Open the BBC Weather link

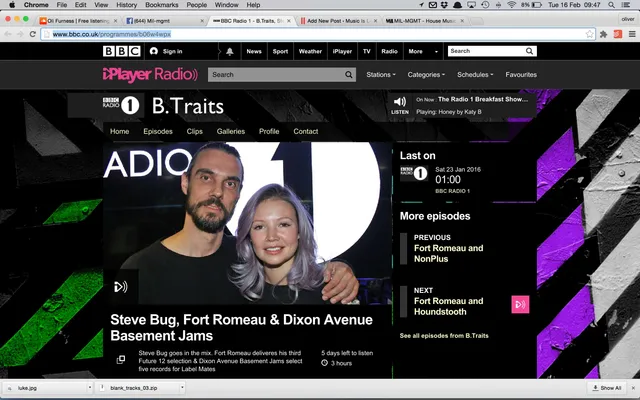[310, 51]
